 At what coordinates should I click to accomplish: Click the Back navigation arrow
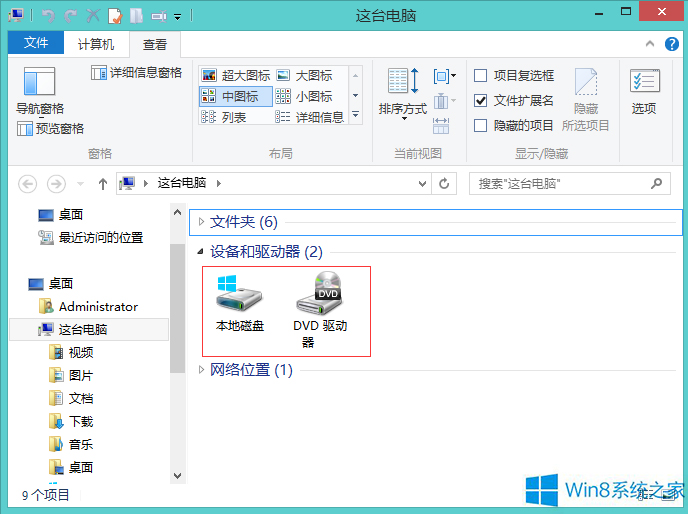(x=27, y=183)
